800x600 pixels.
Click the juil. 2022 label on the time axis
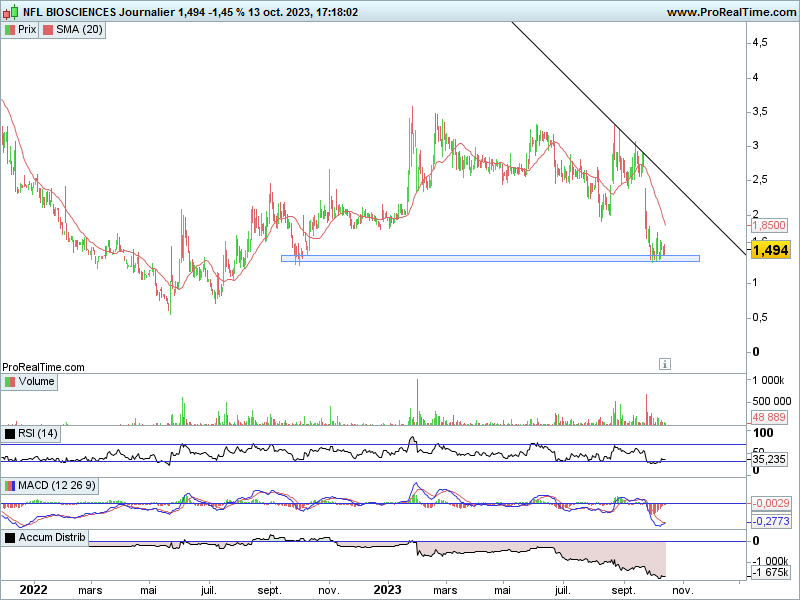(x=209, y=591)
